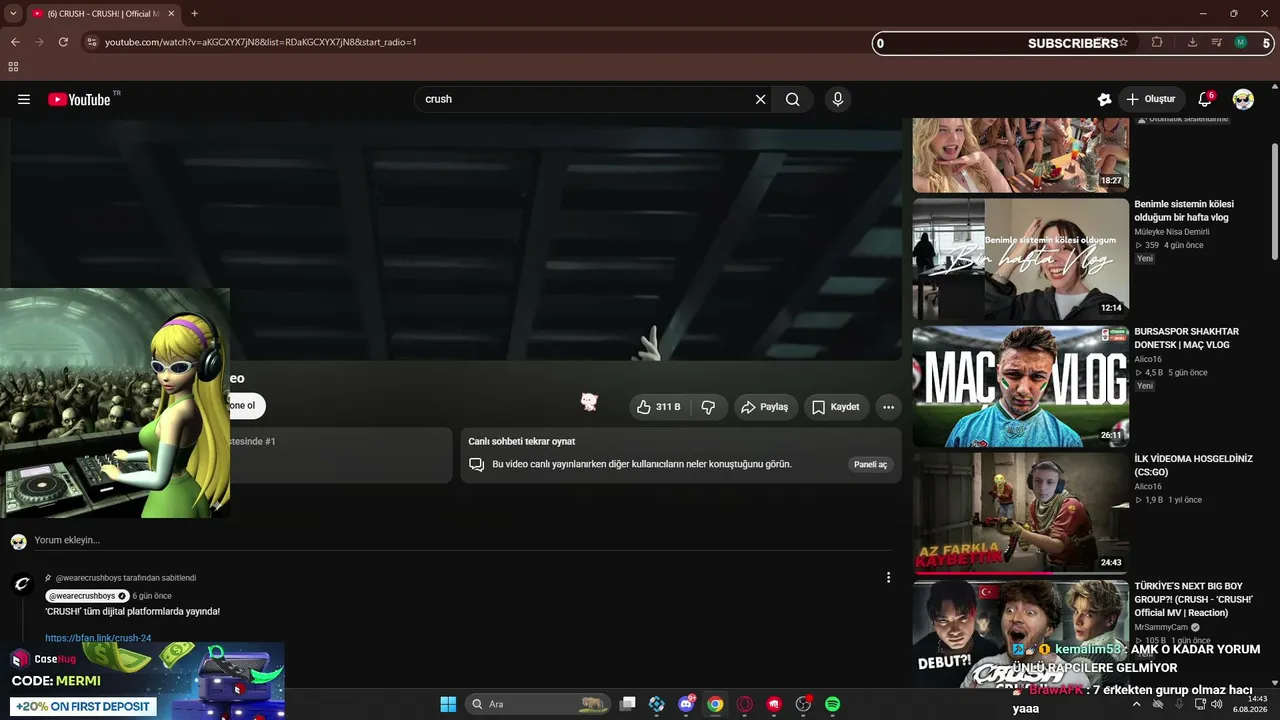Share the video using Paylaş
Viewport: 1280px width, 720px height.
click(765, 407)
